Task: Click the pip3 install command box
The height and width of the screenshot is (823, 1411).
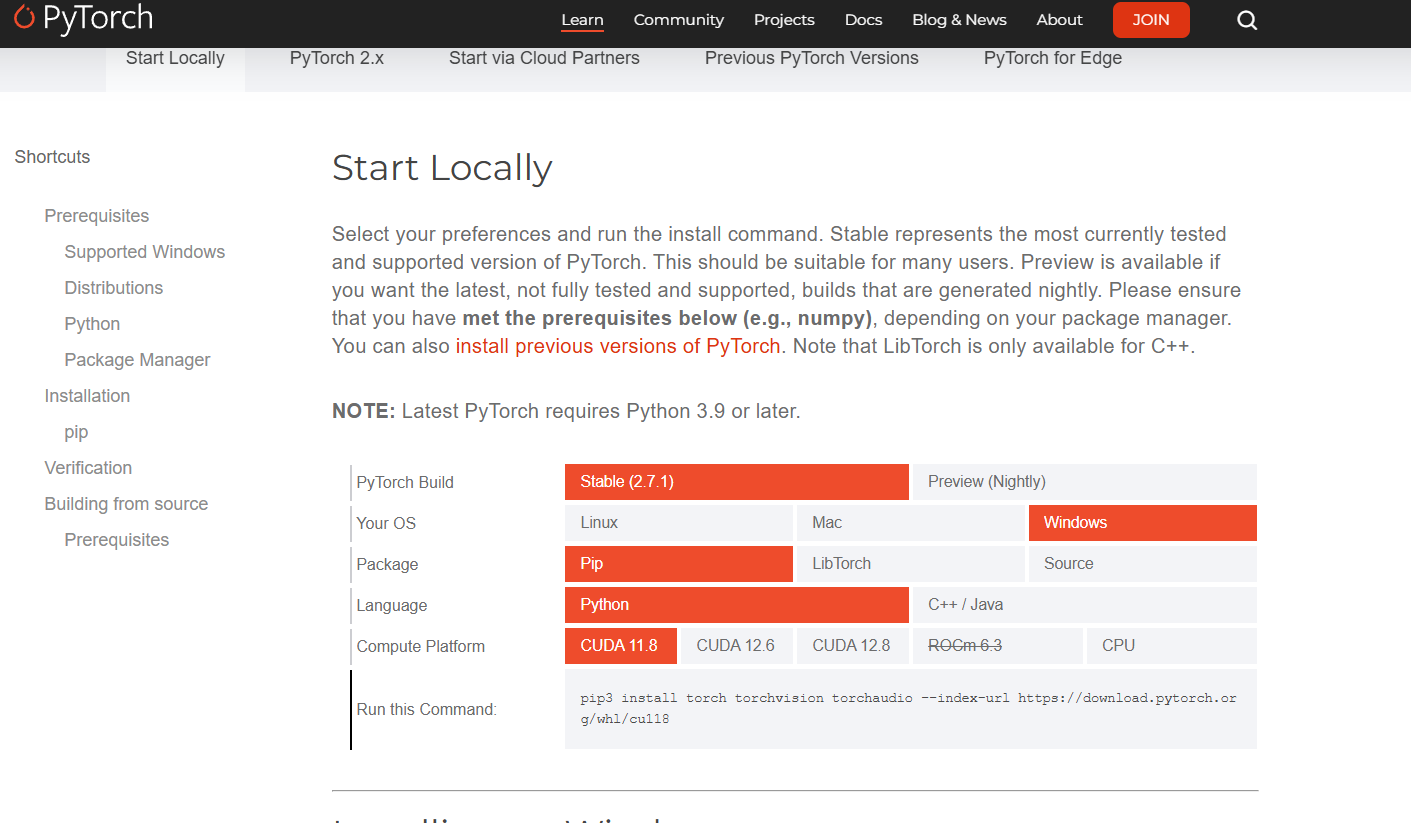Action: pos(911,709)
